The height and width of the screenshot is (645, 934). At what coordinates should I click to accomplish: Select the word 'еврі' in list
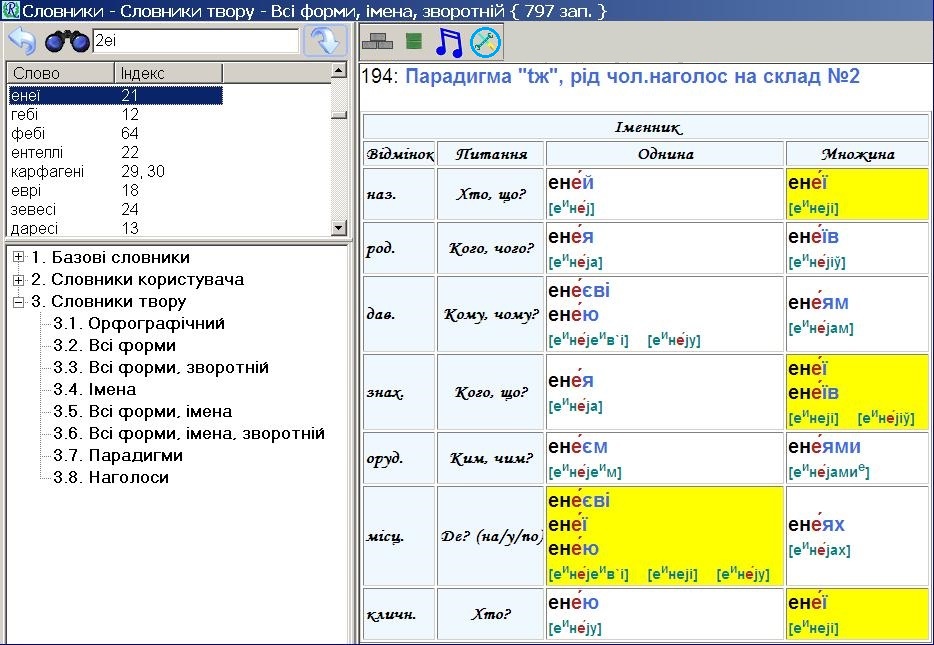(x=26, y=191)
